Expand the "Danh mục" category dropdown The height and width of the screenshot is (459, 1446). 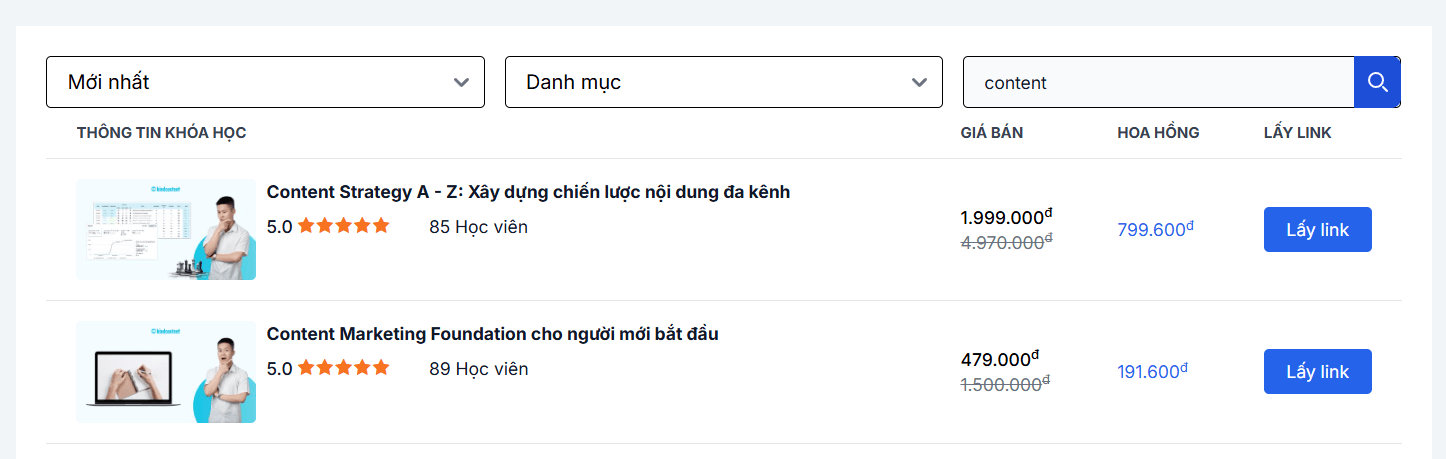723,82
